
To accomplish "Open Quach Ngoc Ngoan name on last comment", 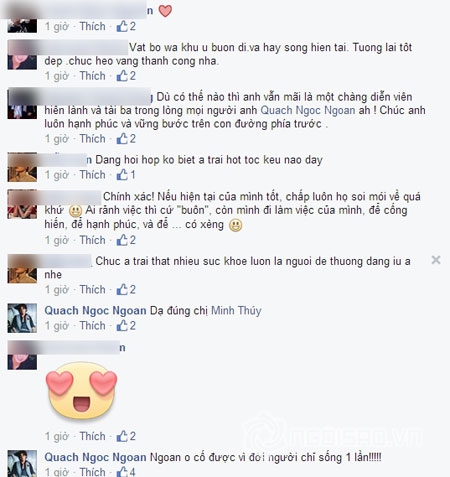I will [95, 457].
